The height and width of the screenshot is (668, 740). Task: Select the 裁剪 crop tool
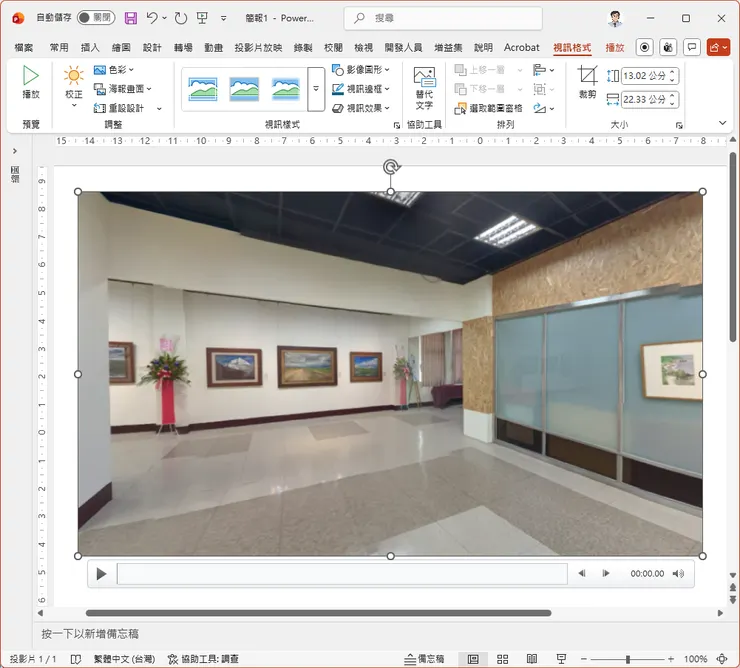click(x=587, y=82)
